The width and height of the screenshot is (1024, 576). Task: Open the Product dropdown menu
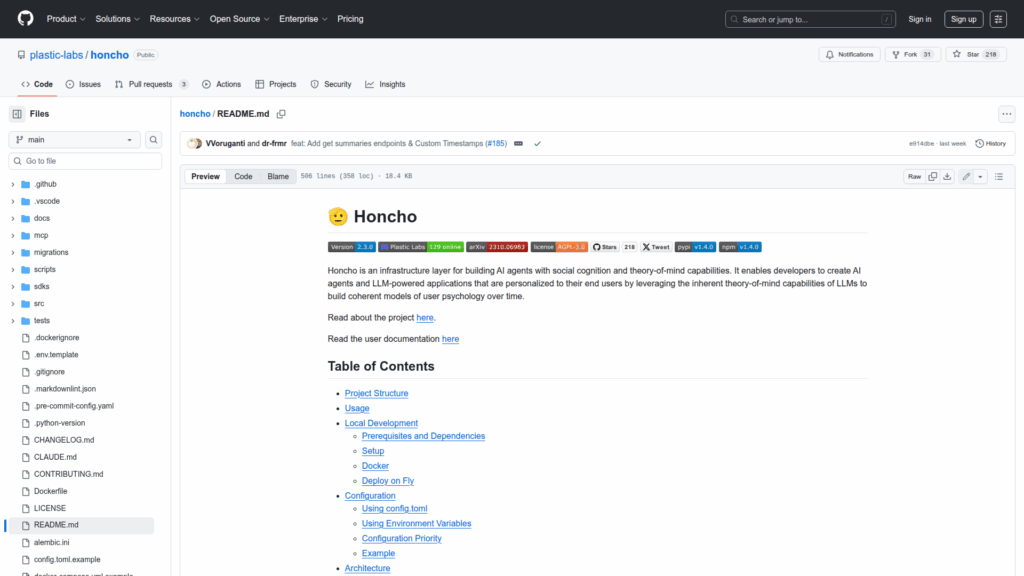click(x=66, y=19)
